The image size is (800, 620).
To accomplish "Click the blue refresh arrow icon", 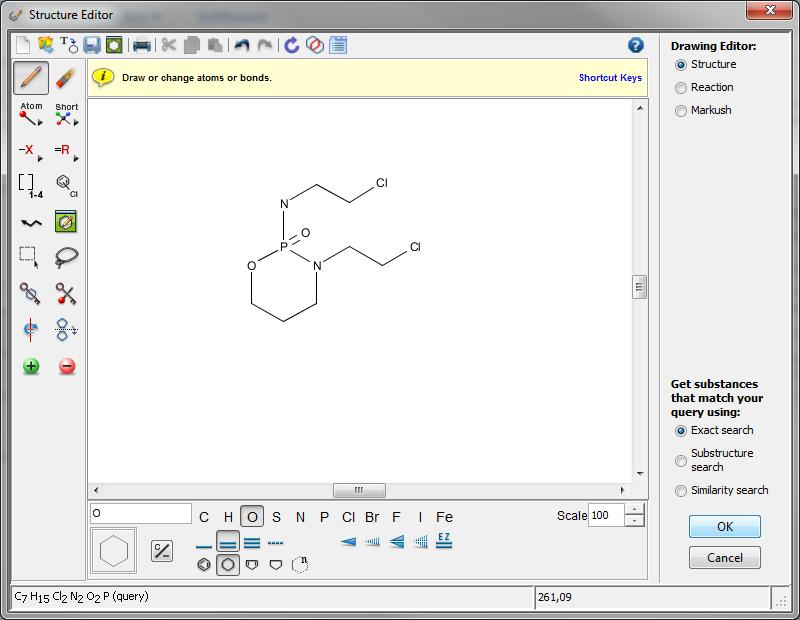I will click(291, 45).
